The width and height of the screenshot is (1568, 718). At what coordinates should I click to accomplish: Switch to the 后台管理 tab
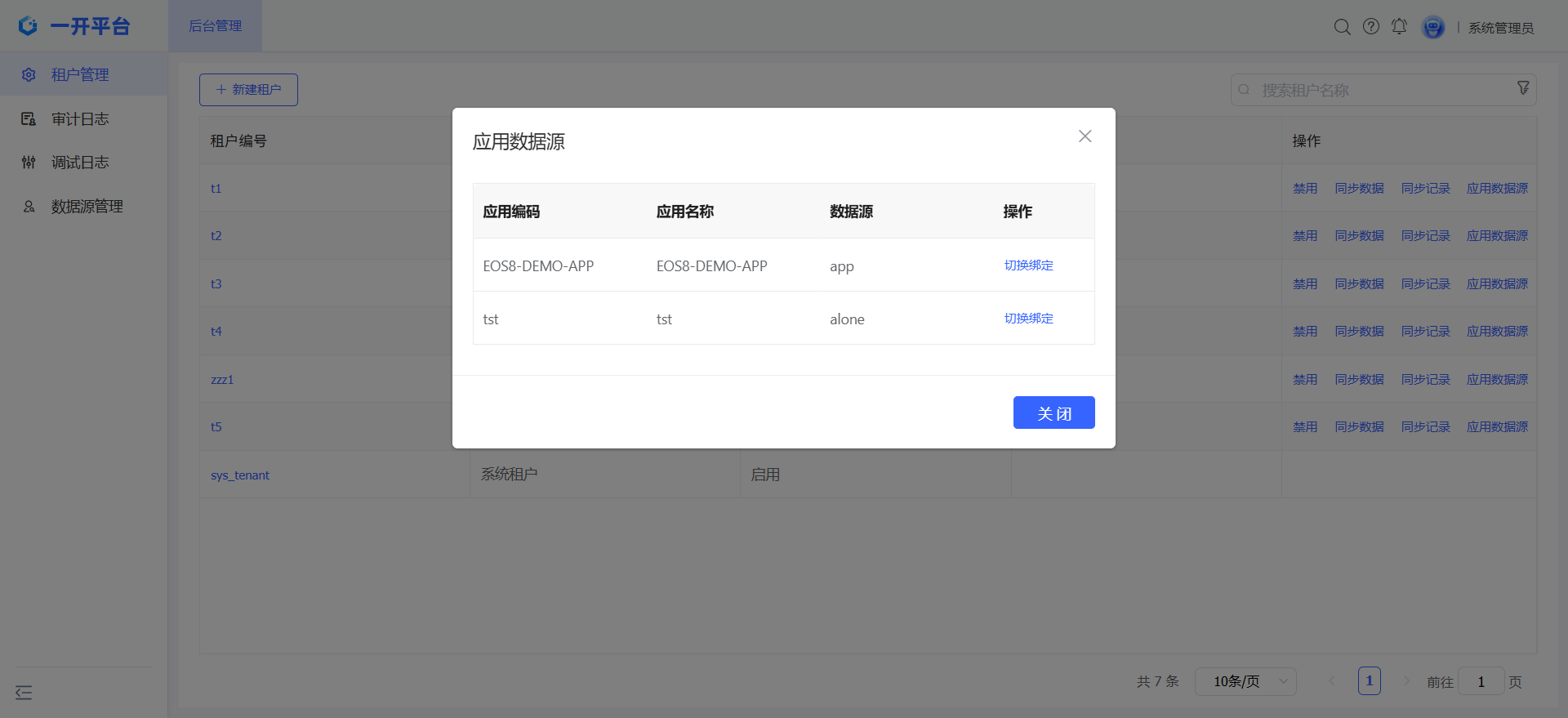[216, 26]
